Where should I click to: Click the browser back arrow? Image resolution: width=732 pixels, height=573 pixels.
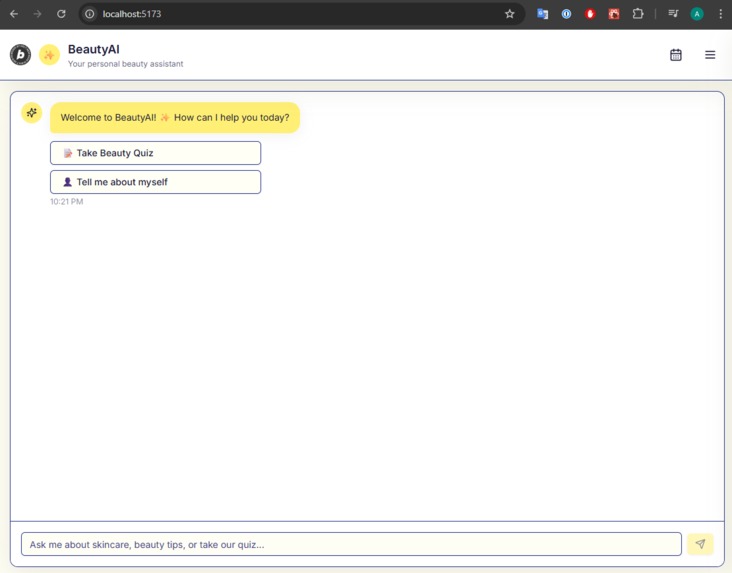14,14
